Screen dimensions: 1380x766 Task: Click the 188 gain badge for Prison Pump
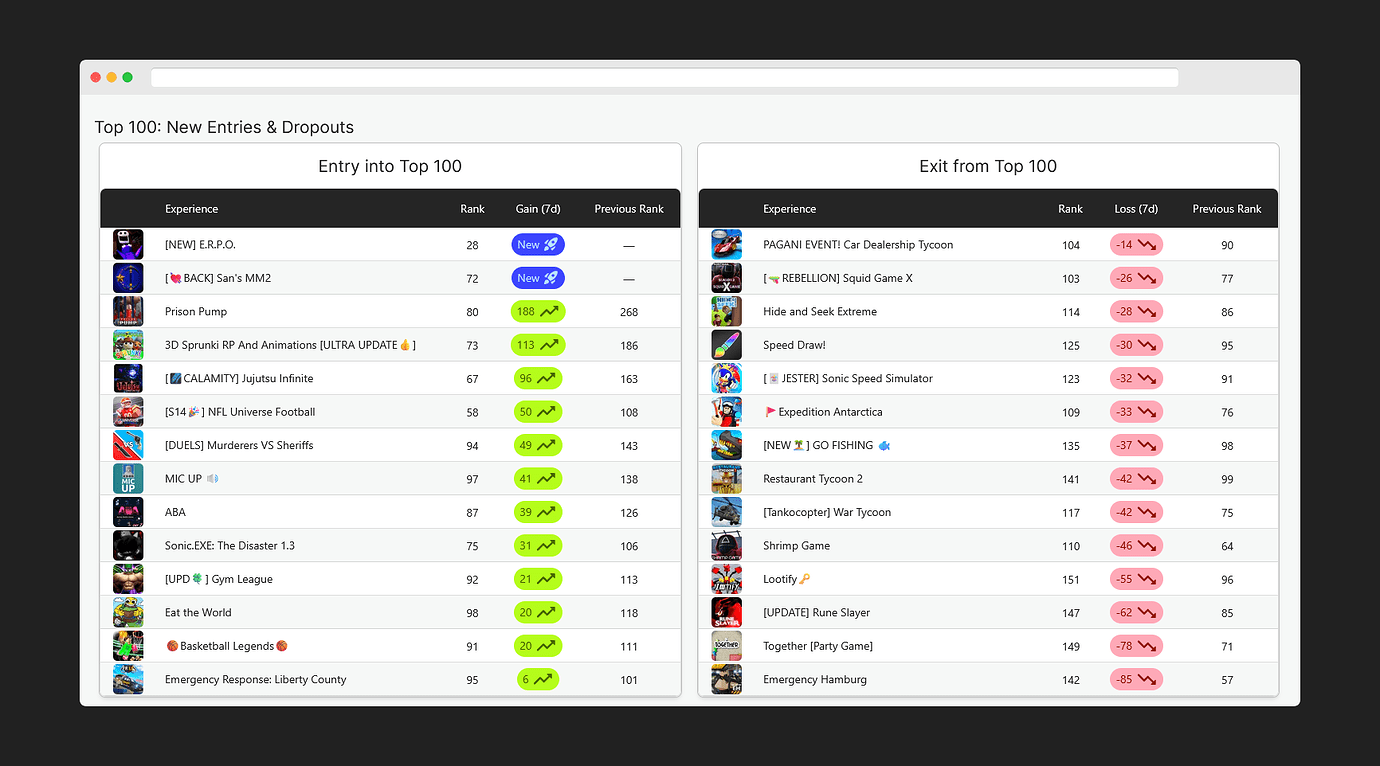(538, 311)
